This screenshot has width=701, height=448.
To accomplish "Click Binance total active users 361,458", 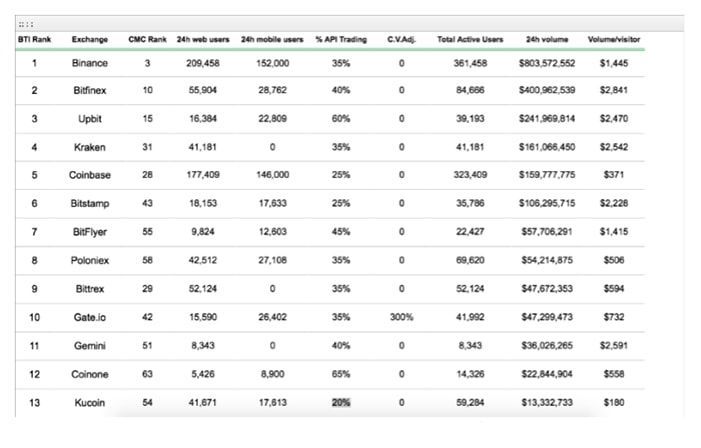I will pyautogui.click(x=470, y=63).
